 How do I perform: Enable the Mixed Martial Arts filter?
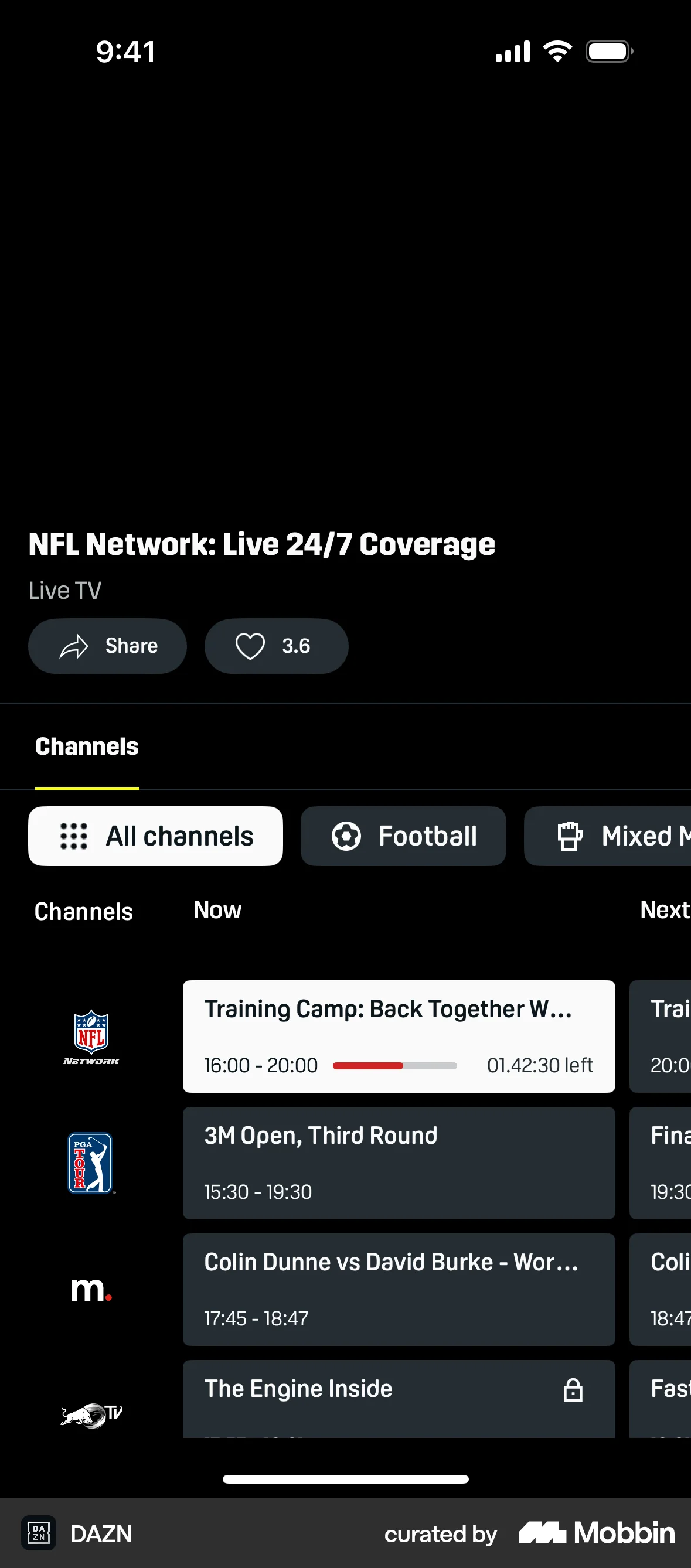(621, 836)
